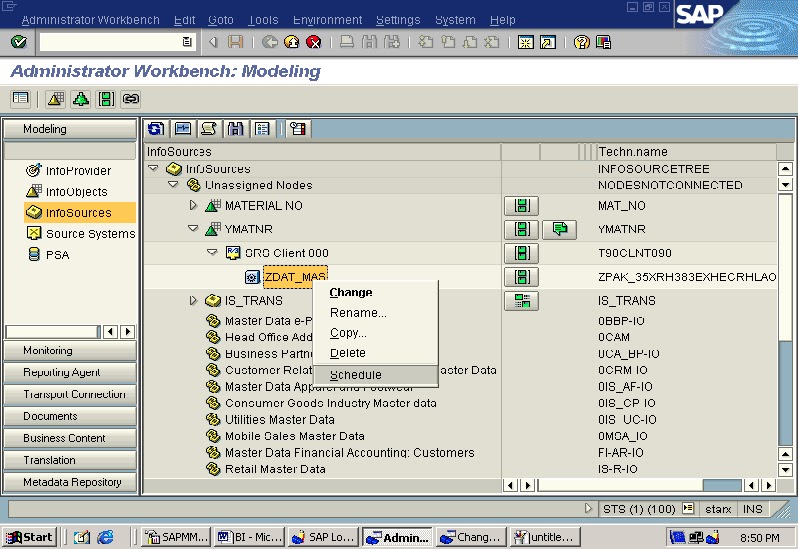Click the green comment icon in YMATNR row
The width and height of the screenshot is (798, 549).
pyautogui.click(x=560, y=229)
